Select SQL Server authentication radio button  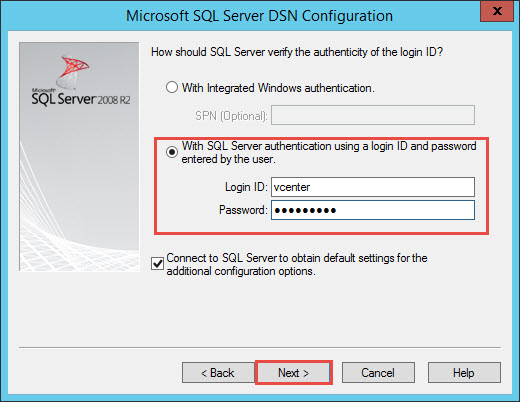pyautogui.click(x=172, y=152)
